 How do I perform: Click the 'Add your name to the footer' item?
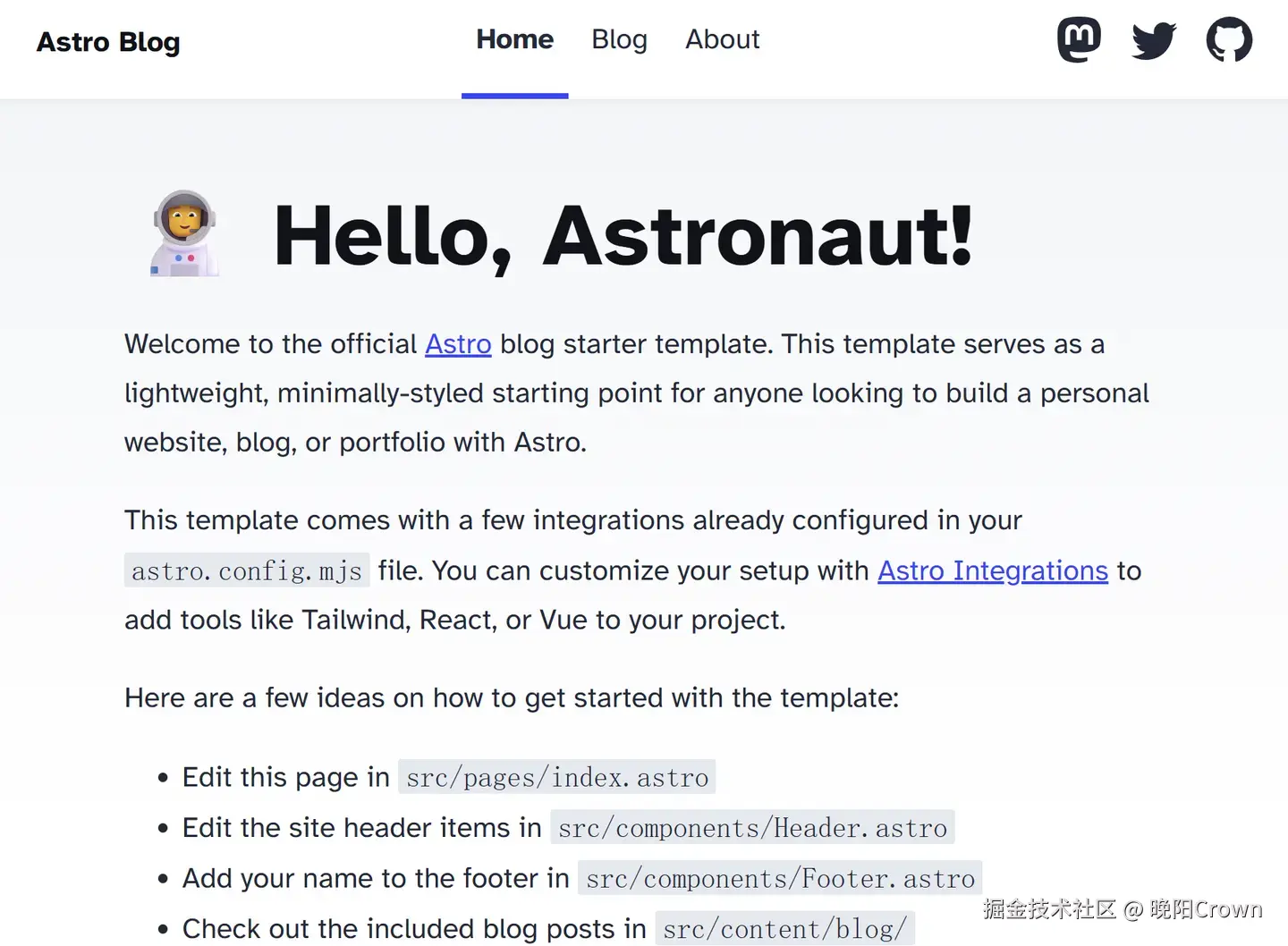point(375,879)
